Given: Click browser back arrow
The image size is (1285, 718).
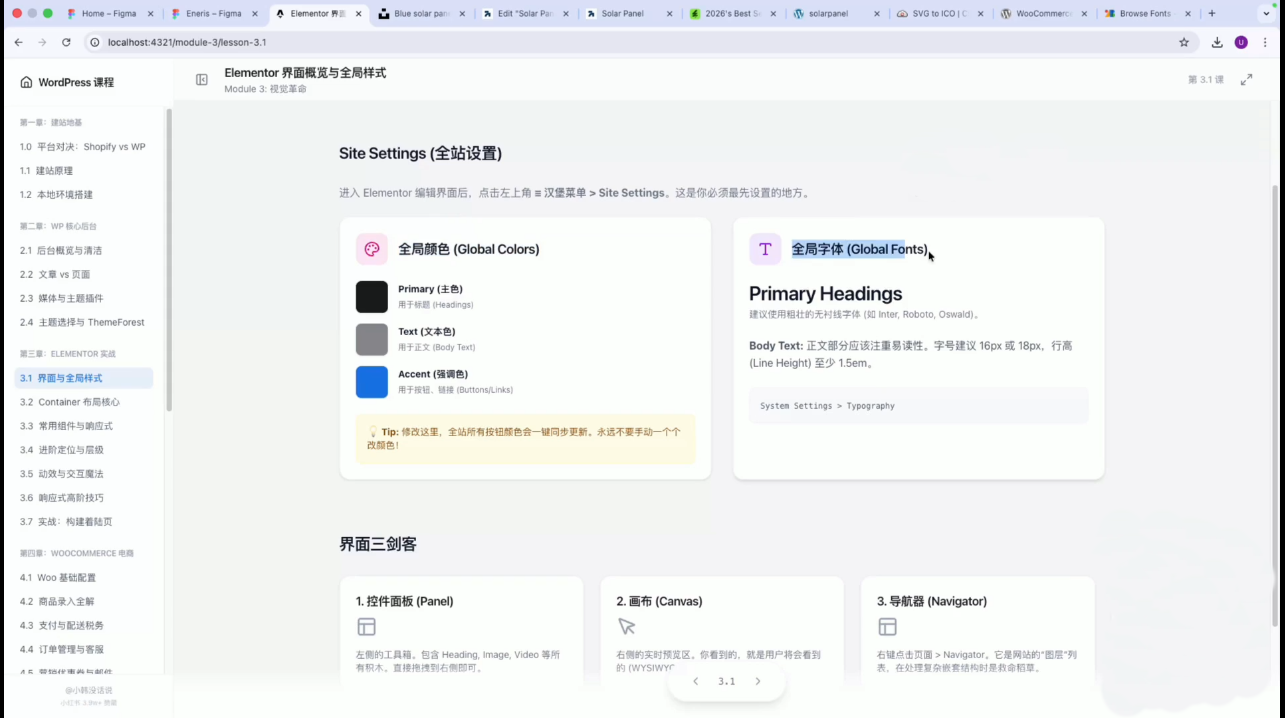Looking at the screenshot, I should point(18,42).
